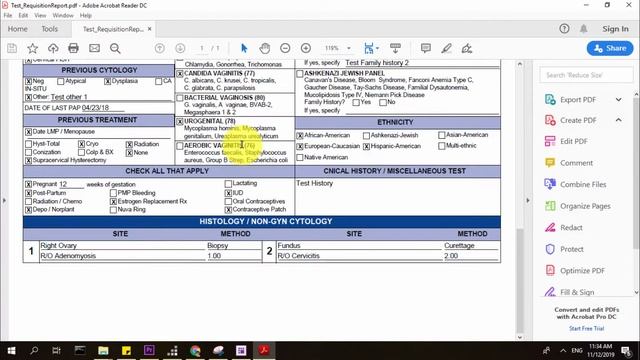This screenshot has height=360, width=640.
Task: Collapse the right tools pane
Action: coord(528,200)
